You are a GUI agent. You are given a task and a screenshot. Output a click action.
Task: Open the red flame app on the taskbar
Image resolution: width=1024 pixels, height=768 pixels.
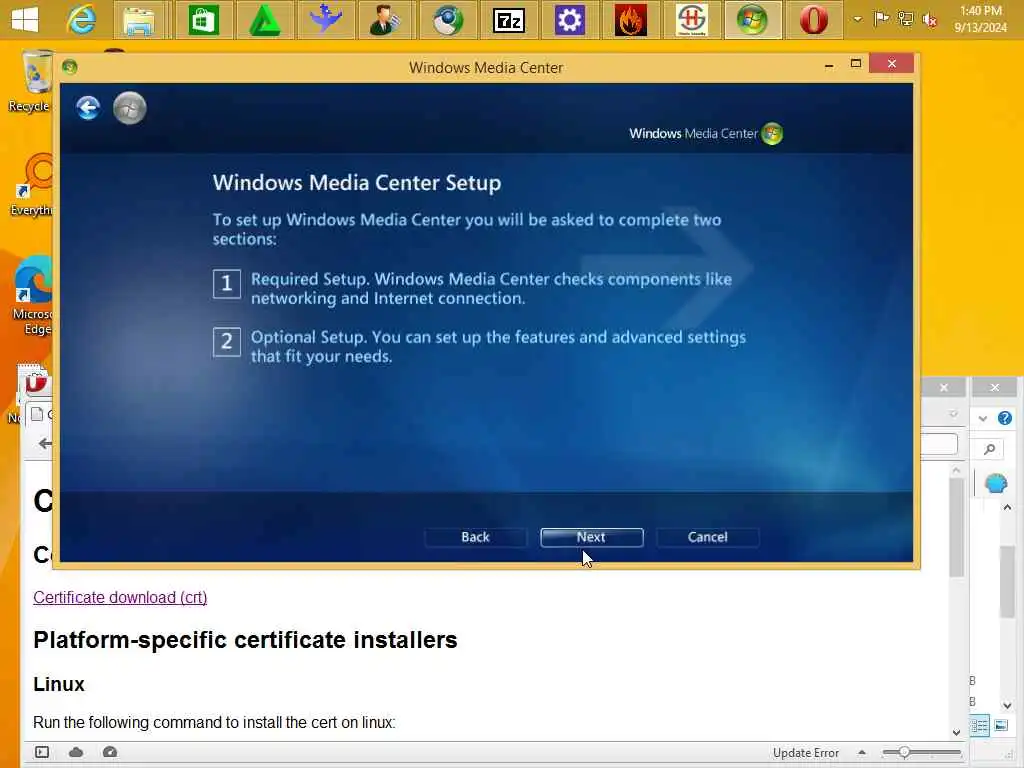(x=630, y=20)
